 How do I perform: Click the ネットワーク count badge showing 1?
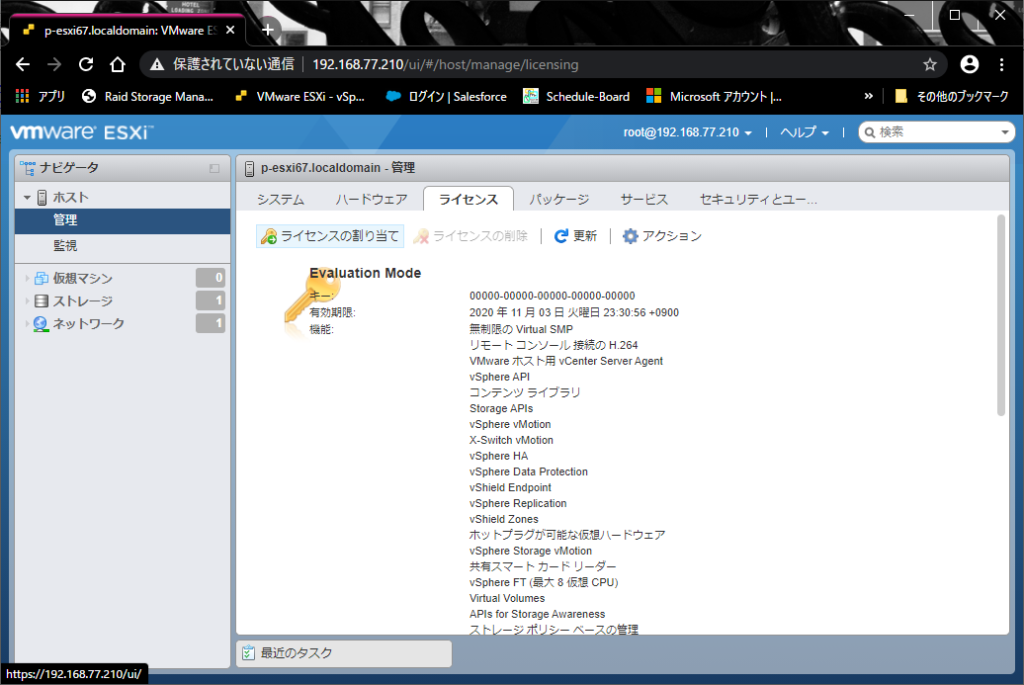(210, 323)
